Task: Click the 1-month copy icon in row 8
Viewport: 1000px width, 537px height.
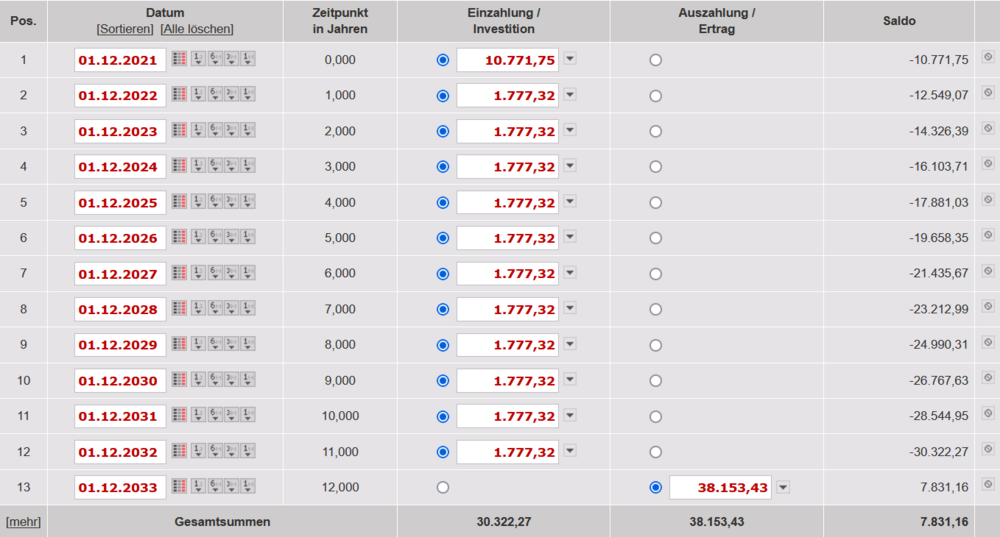Action: click(247, 310)
